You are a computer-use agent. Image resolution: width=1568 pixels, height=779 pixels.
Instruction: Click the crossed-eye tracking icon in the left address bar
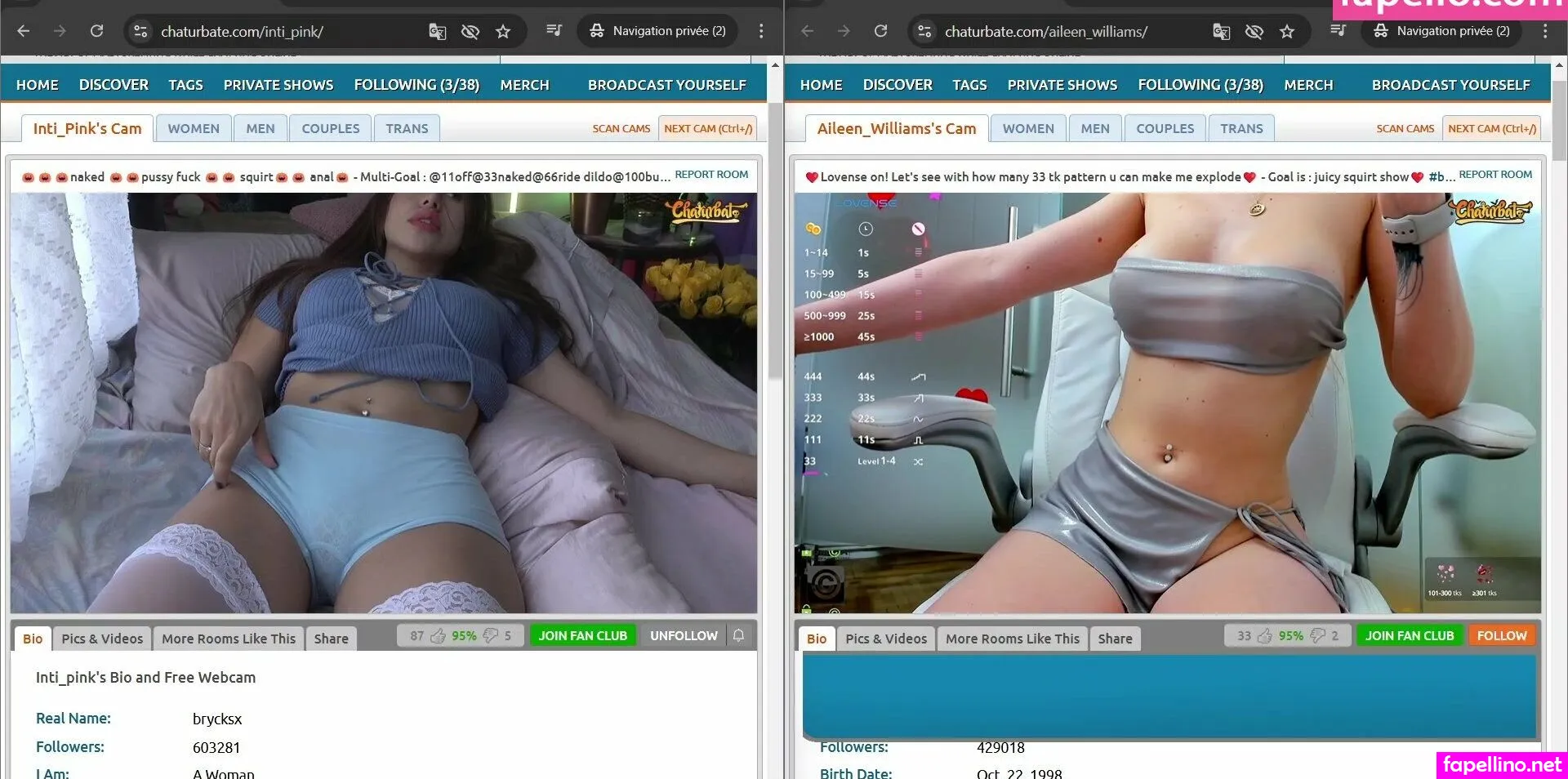[x=470, y=32]
